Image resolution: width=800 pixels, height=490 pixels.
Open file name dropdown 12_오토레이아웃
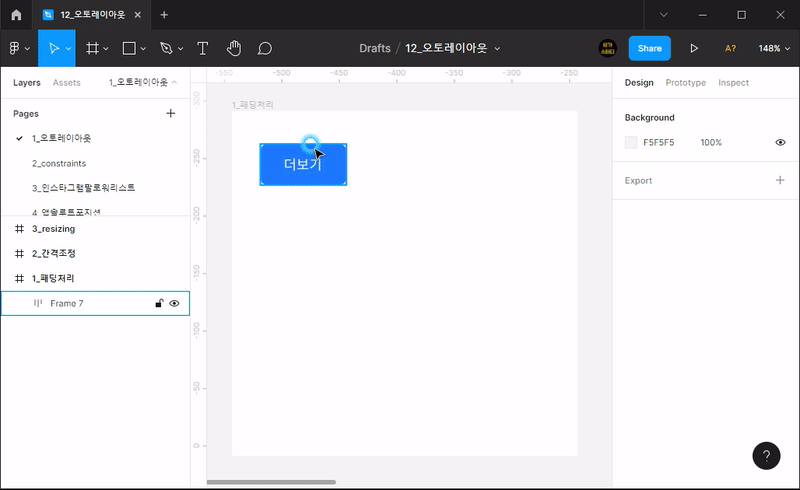click(x=497, y=48)
